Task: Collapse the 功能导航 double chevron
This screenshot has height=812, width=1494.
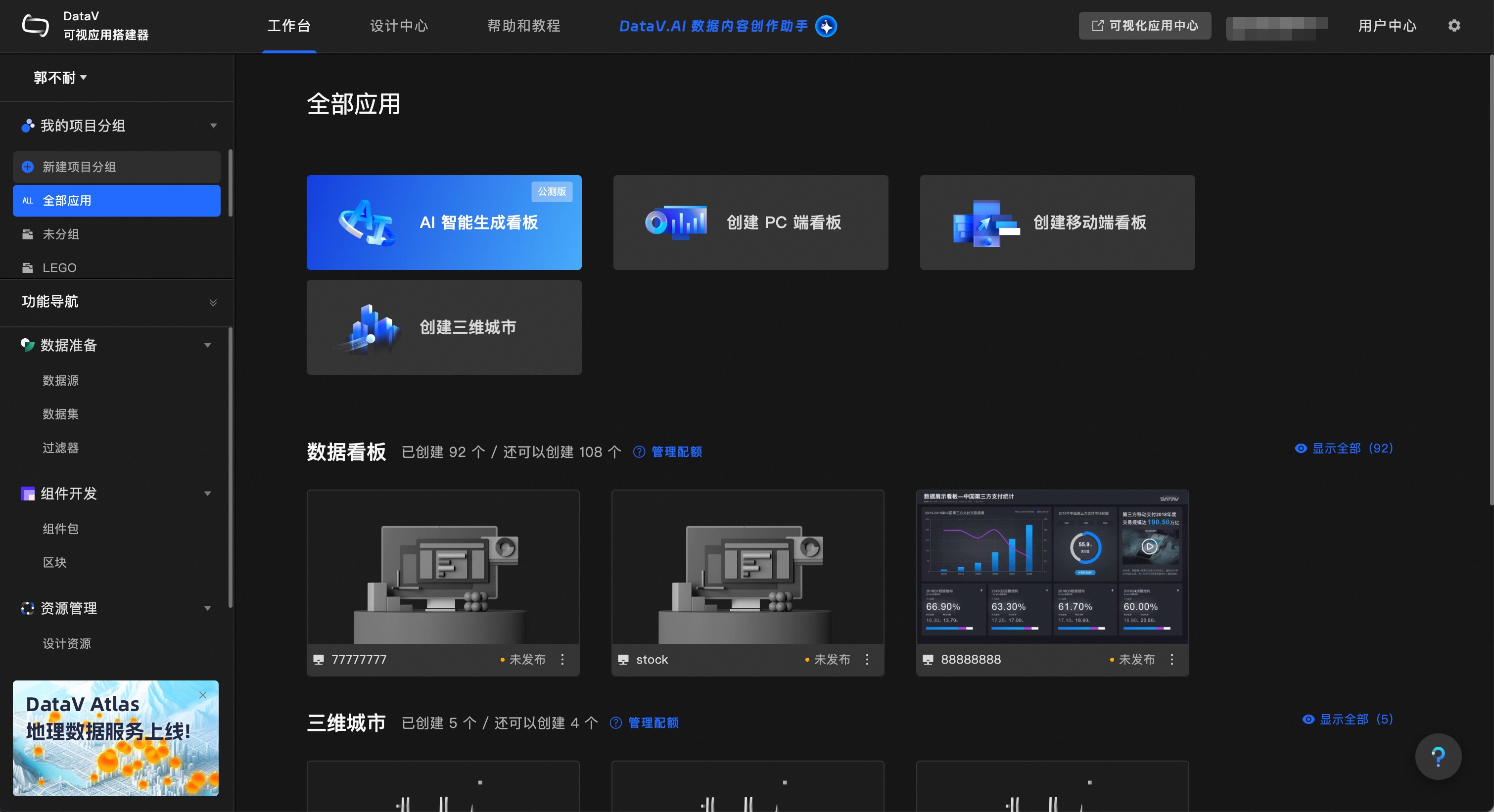Action: [x=213, y=302]
